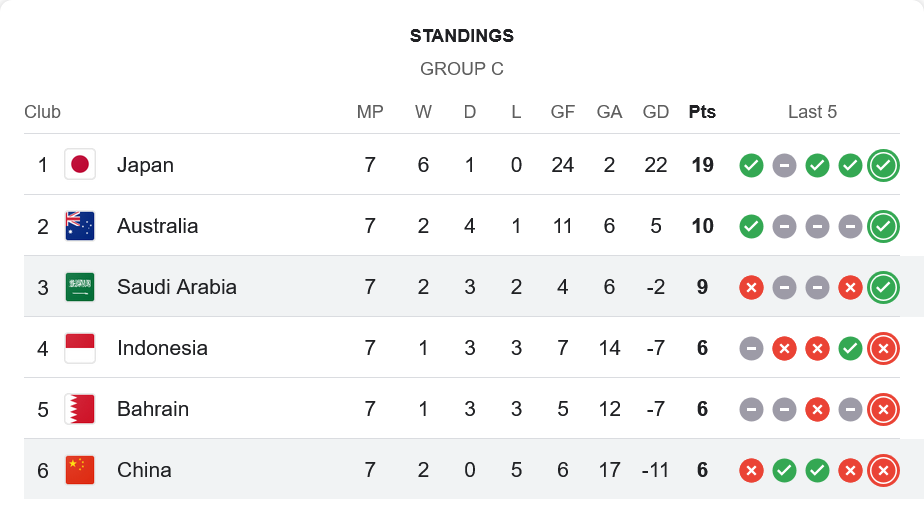The width and height of the screenshot is (924, 514).
Task: Click Bahrain's first draw icon in Last 5
Action: pyautogui.click(x=751, y=409)
